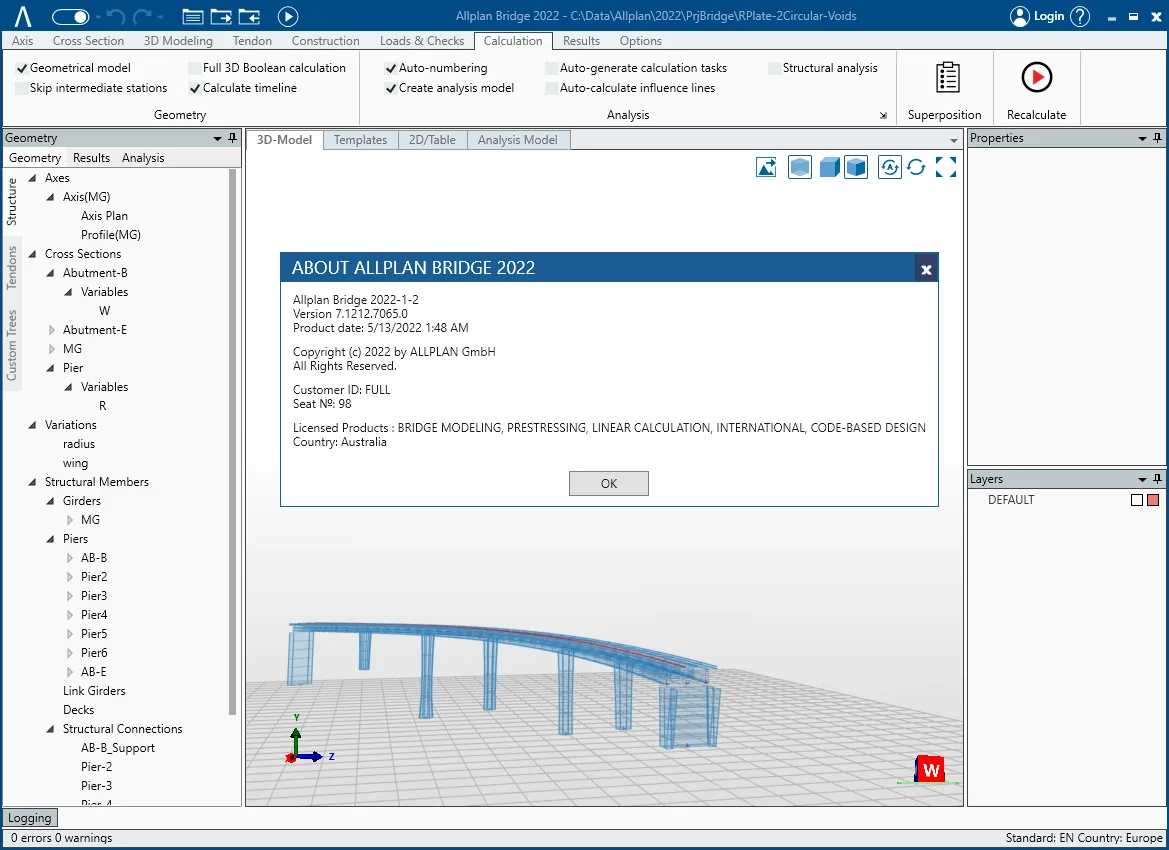This screenshot has width=1169, height=850.
Task: Toggle DEFAULT layer visibility box
Action: [x=1137, y=500]
